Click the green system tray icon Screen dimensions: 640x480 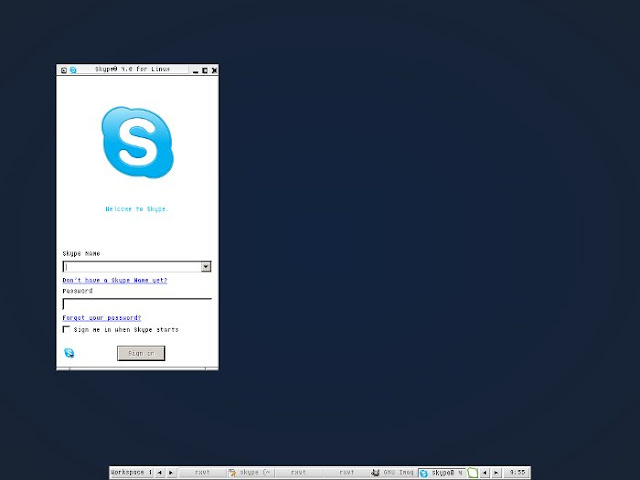pos(473,473)
